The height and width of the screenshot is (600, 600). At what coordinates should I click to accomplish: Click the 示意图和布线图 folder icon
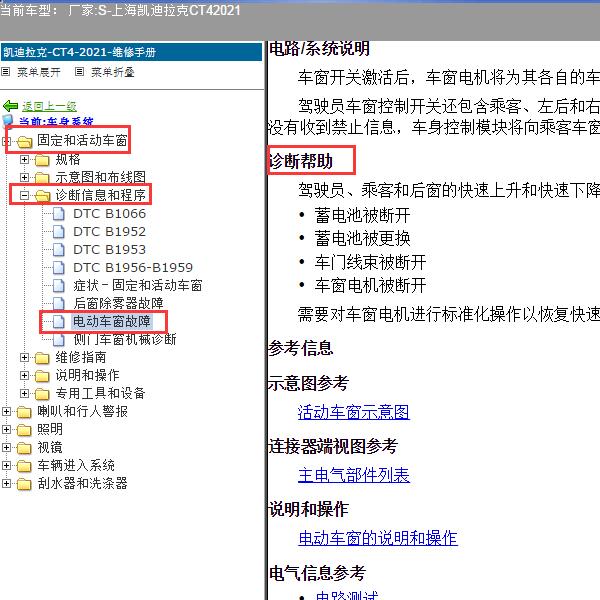(x=42, y=178)
